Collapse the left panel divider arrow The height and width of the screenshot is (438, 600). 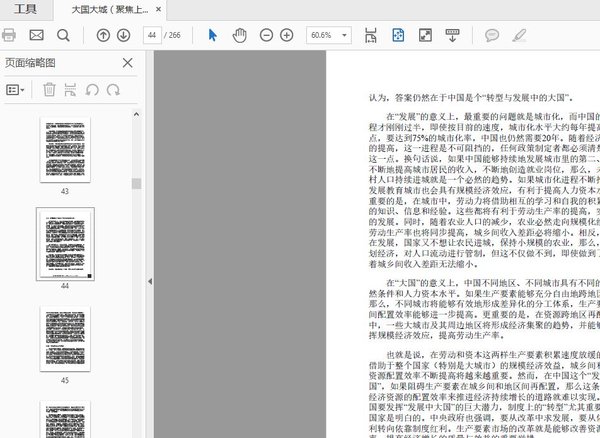tap(149, 282)
